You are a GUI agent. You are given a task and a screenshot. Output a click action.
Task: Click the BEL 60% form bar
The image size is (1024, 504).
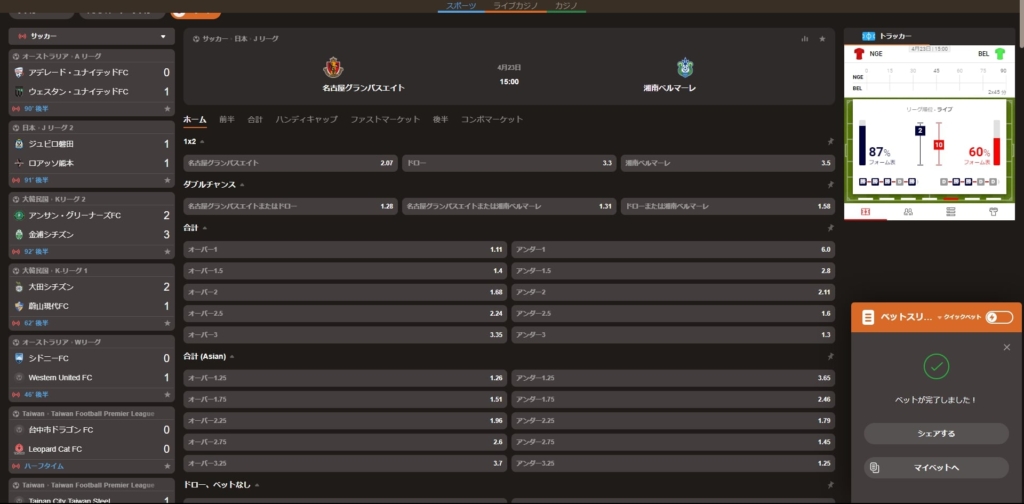tap(997, 143)
